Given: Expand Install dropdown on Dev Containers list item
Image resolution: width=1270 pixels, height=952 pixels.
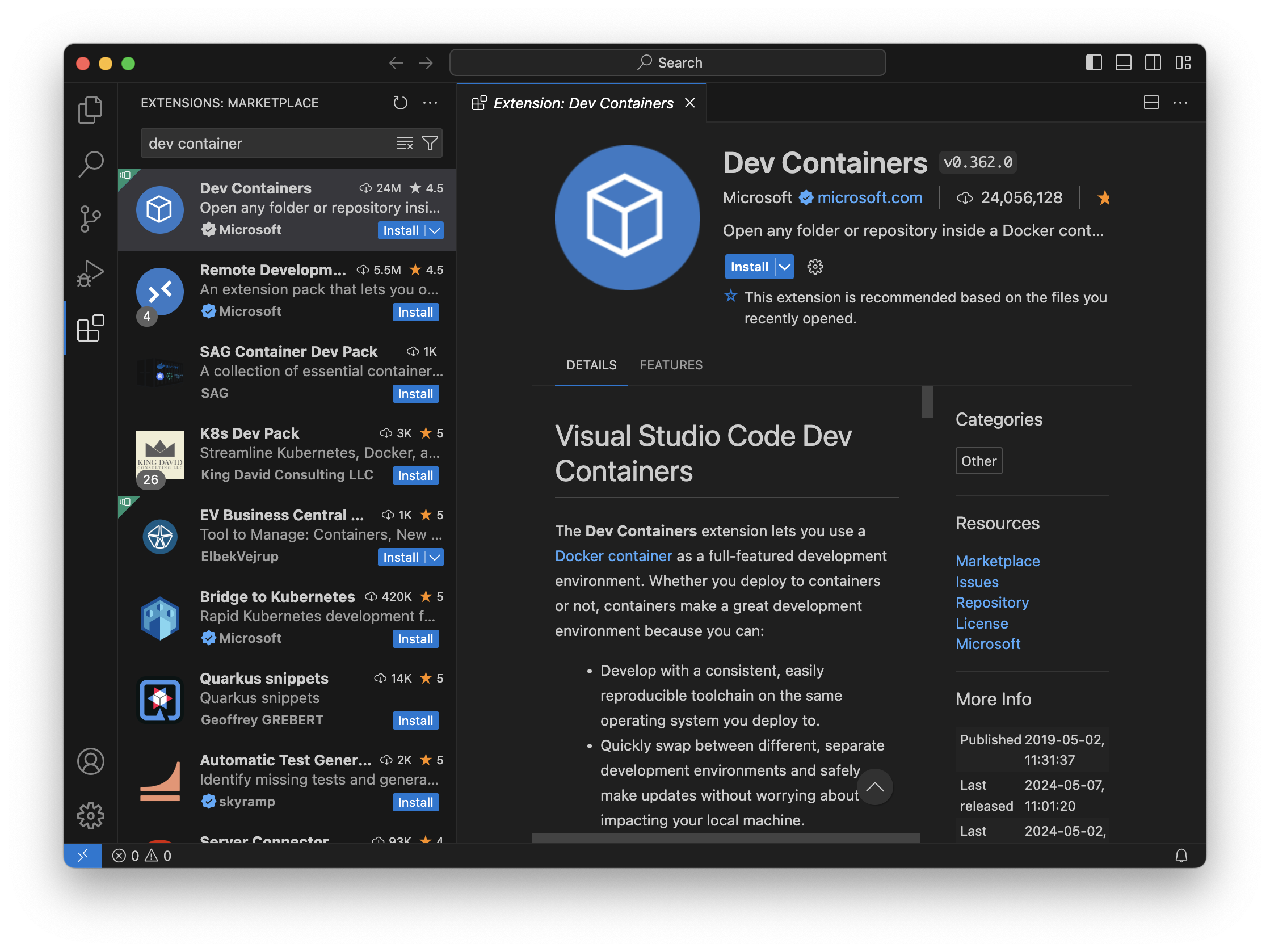Looking at the screenshot, I should tap(435, 231).
